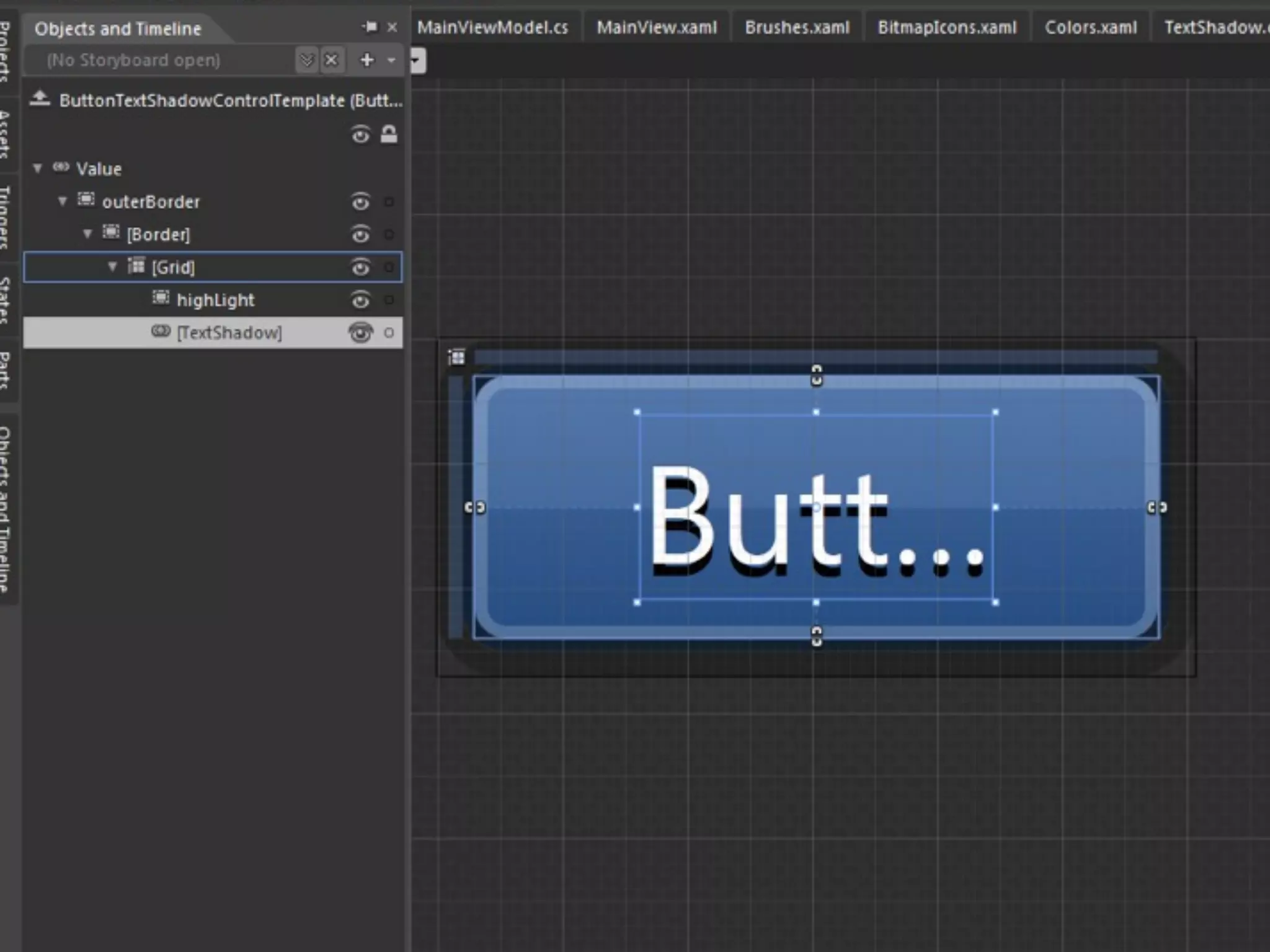
Task: Click the grid layout icon on artboard
Action: click(457, 358)
